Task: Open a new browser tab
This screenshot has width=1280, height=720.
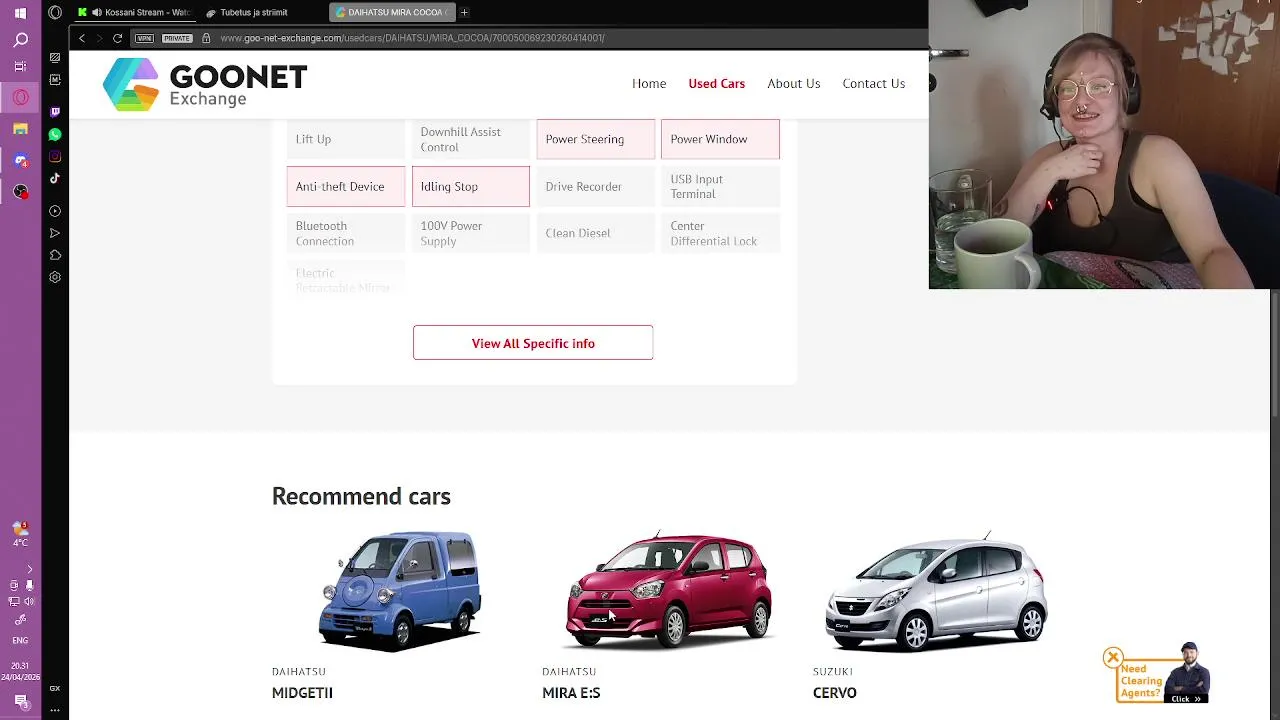Action: pyautogui.click(x=464, y=12)
